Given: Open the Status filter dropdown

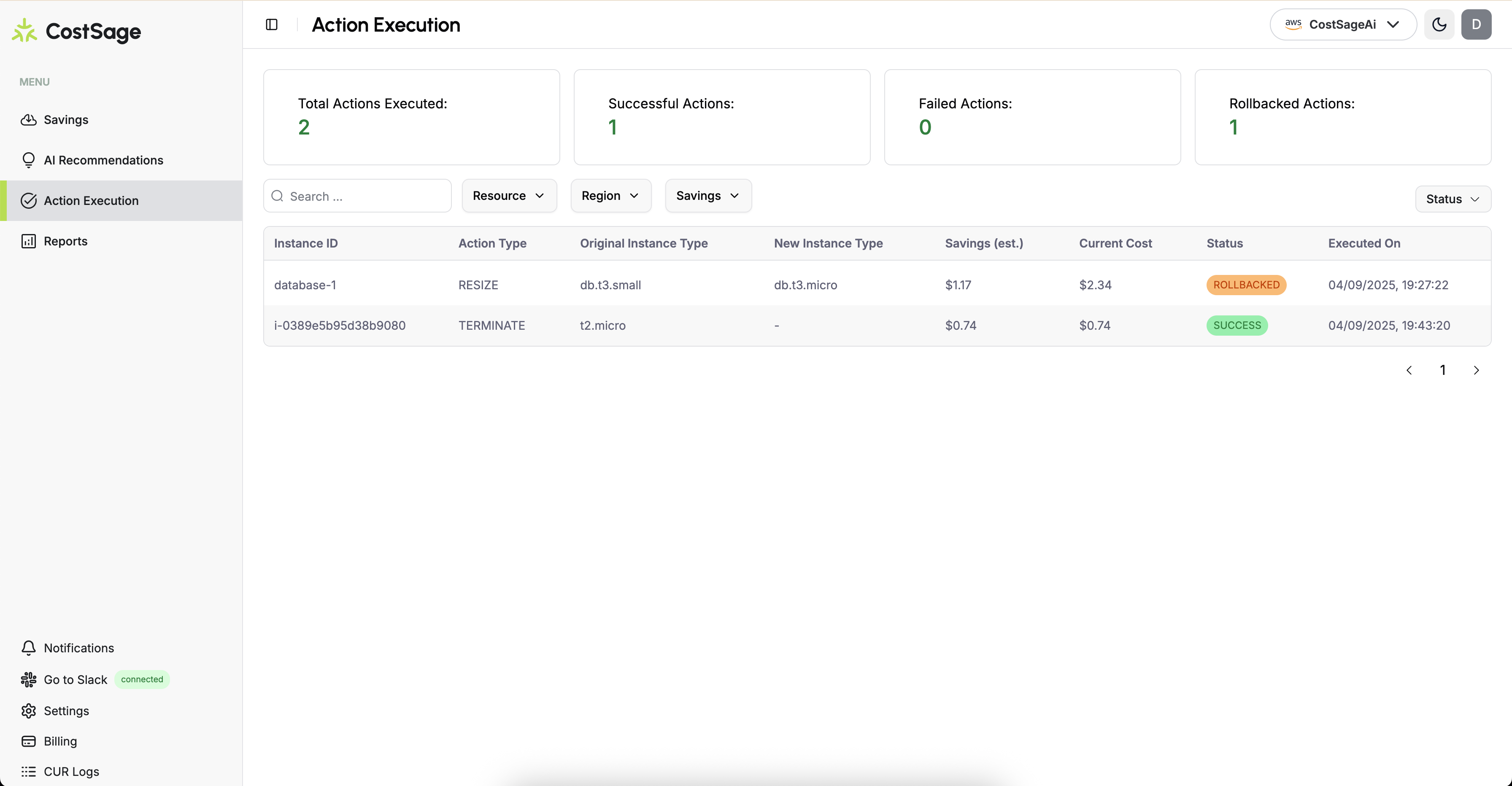Looking at the screenshot, I should (1452, 199).
